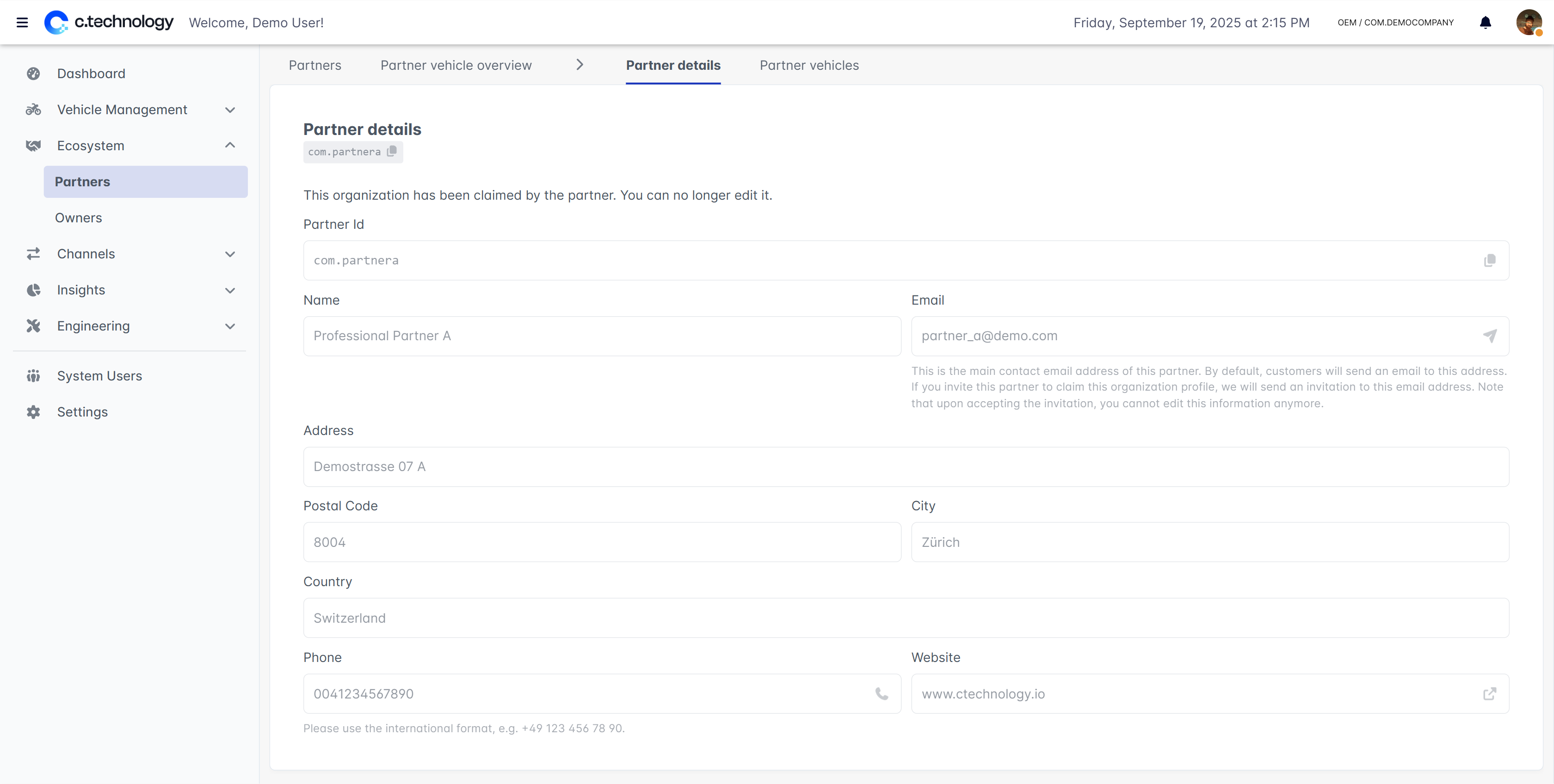Screen dimensions: 1554x784
Task: Expand the Vehicle Management menu
Action: [x=230, y=110]
